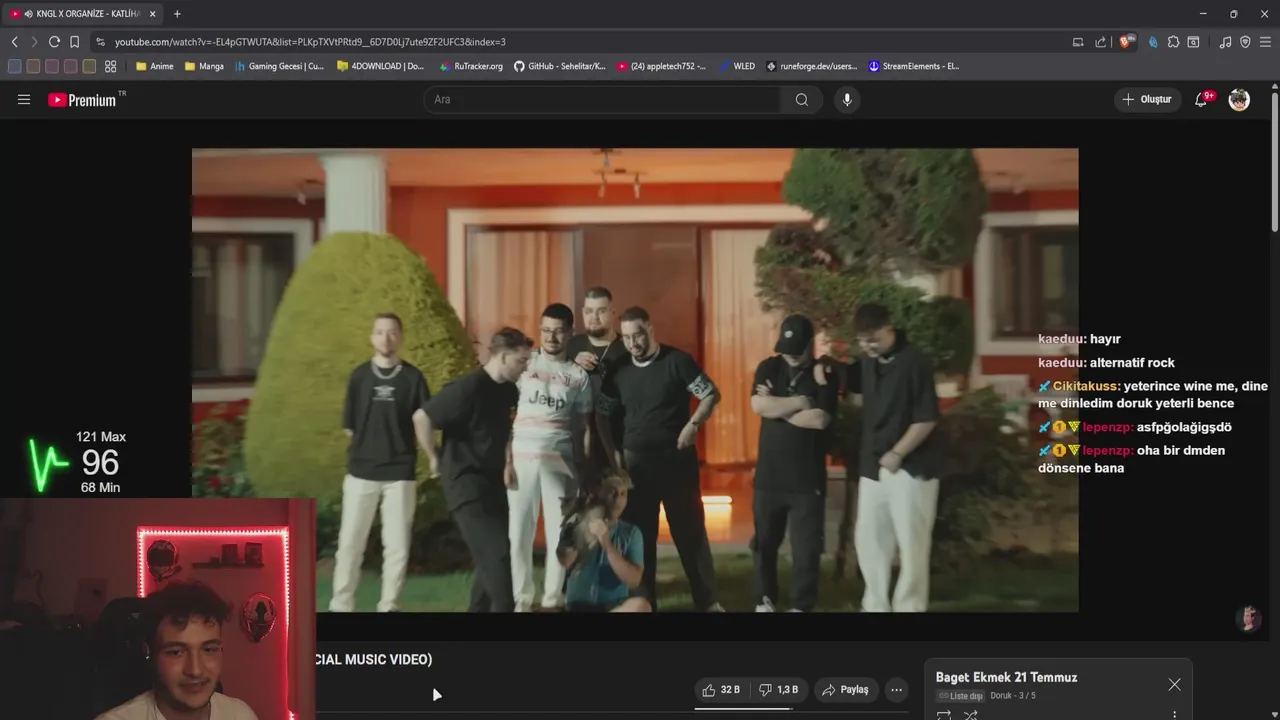Image resolution: width=1280 pixels, height=720 pixels.
Task: Open the Doruk playlist owner link
Action: 1001,696
